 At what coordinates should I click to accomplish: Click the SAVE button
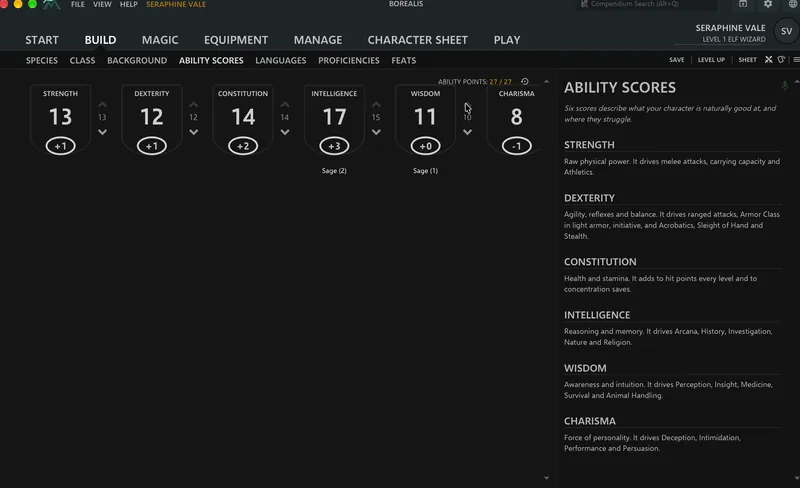click(677, 60)
